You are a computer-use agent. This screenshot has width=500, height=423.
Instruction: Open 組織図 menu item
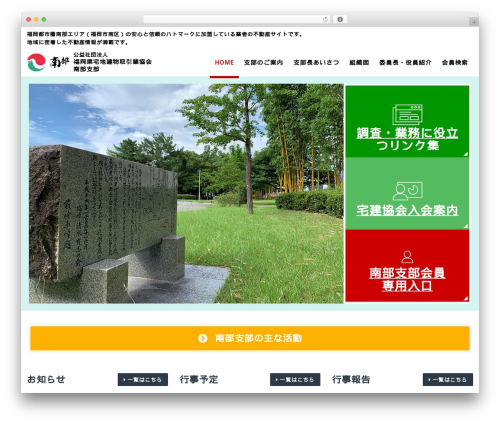(x=359, y=62)
